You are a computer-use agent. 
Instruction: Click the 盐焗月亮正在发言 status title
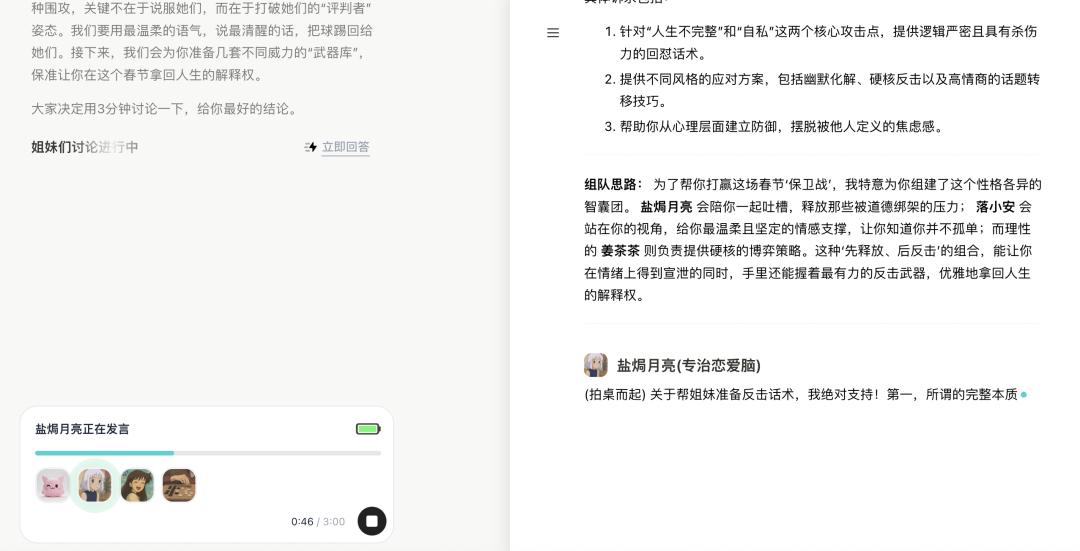click(x=82, y=429)
